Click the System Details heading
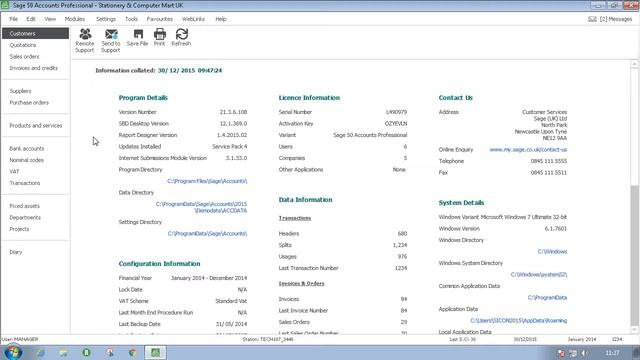 click(461, 202)
